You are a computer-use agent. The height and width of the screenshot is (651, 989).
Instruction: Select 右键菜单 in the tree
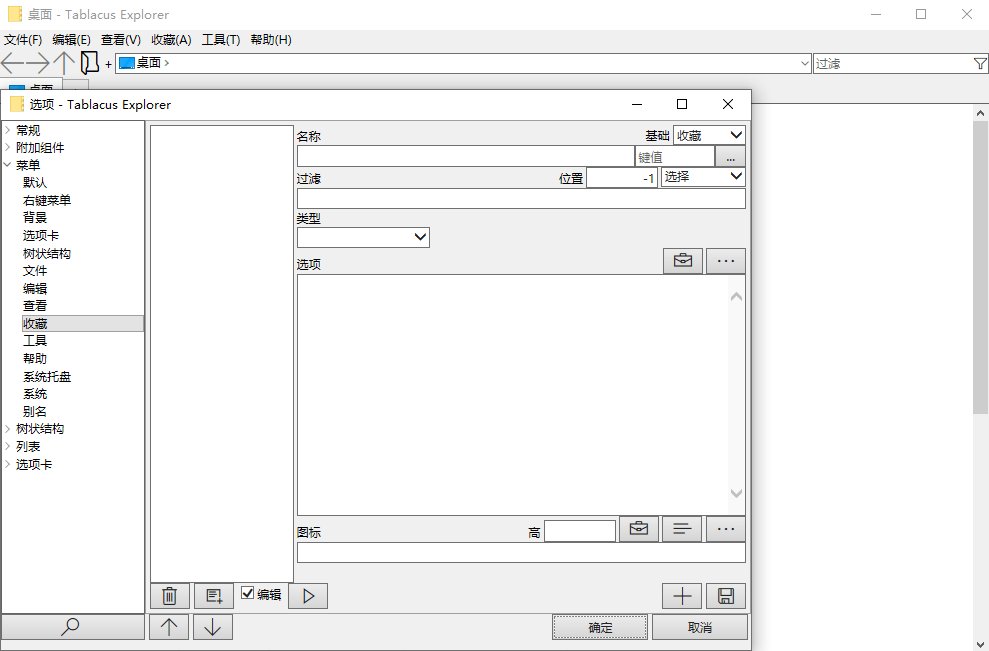click(x=47, y=200)
